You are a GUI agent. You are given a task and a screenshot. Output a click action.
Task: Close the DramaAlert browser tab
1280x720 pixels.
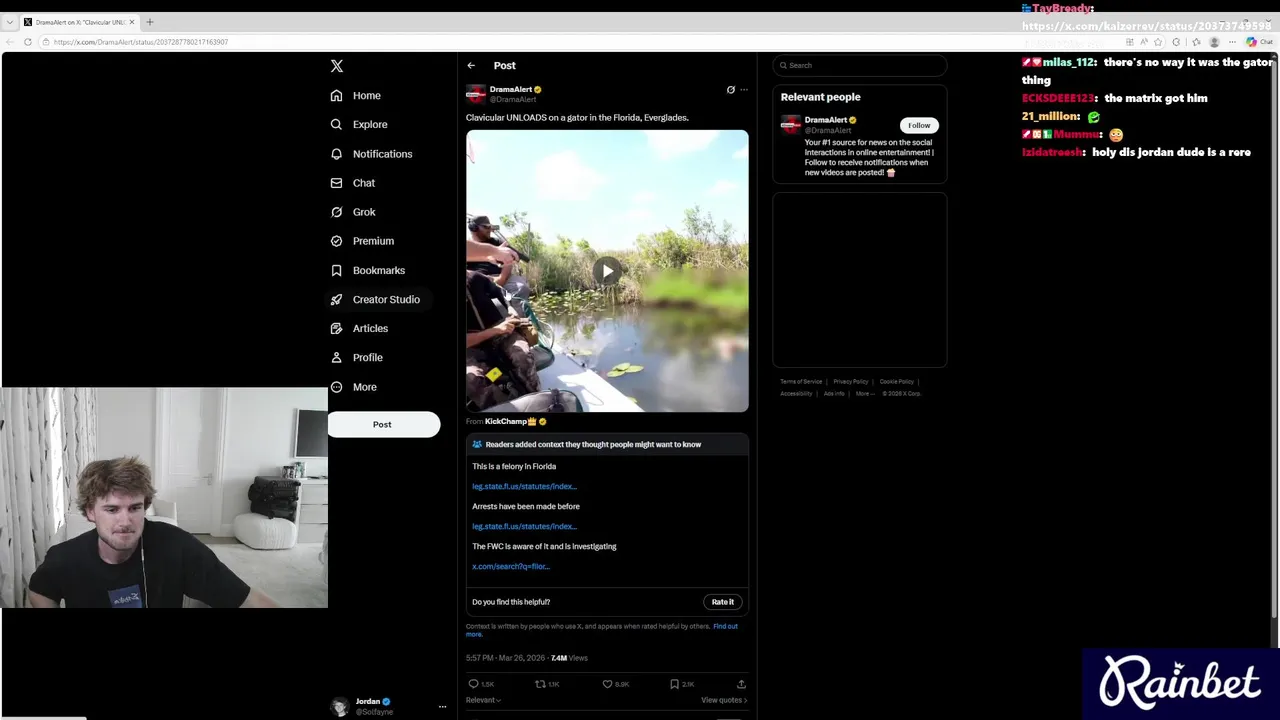(131, 22)
